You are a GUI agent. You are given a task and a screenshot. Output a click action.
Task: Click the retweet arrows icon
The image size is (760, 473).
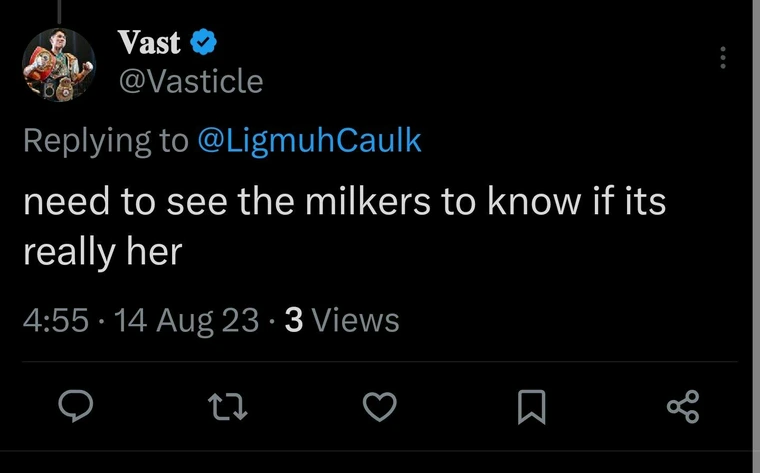point(227,407)
